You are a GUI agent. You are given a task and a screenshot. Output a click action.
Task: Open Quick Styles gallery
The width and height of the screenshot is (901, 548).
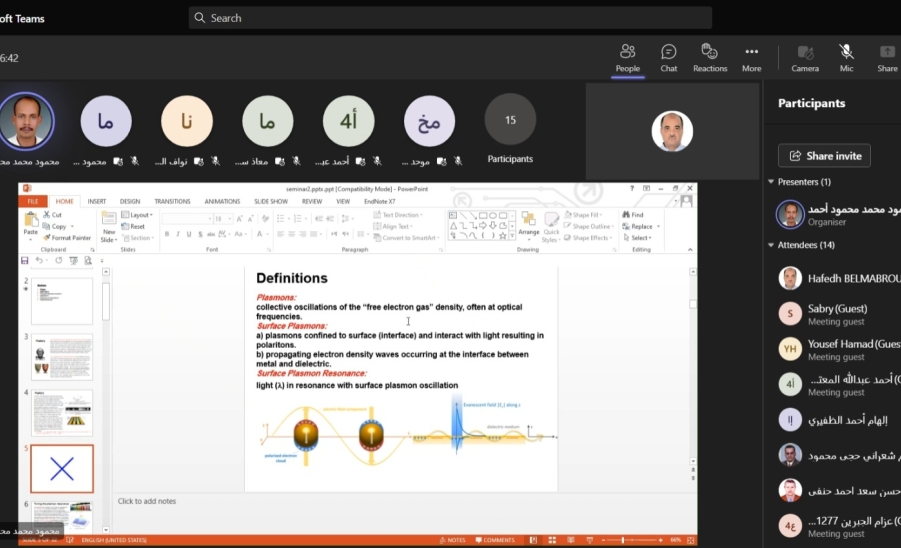(x=550, y=227)
